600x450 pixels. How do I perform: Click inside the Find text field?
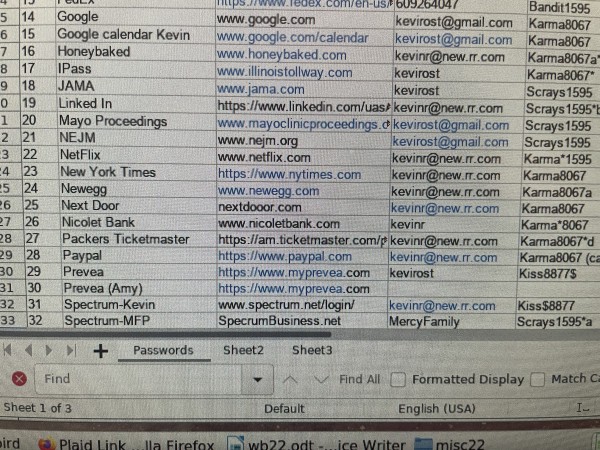[140, 379]
